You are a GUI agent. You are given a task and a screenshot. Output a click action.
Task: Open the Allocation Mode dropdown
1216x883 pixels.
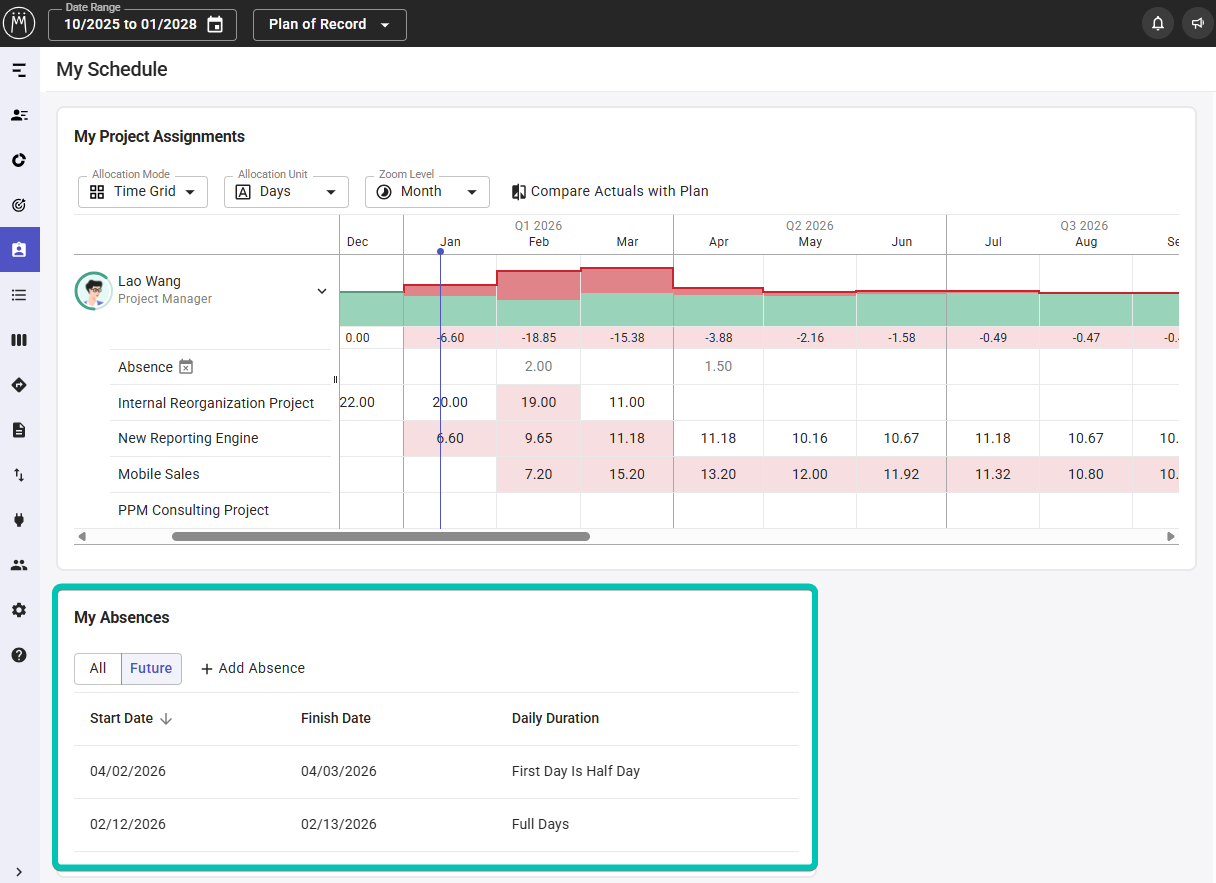click(143, 191)
